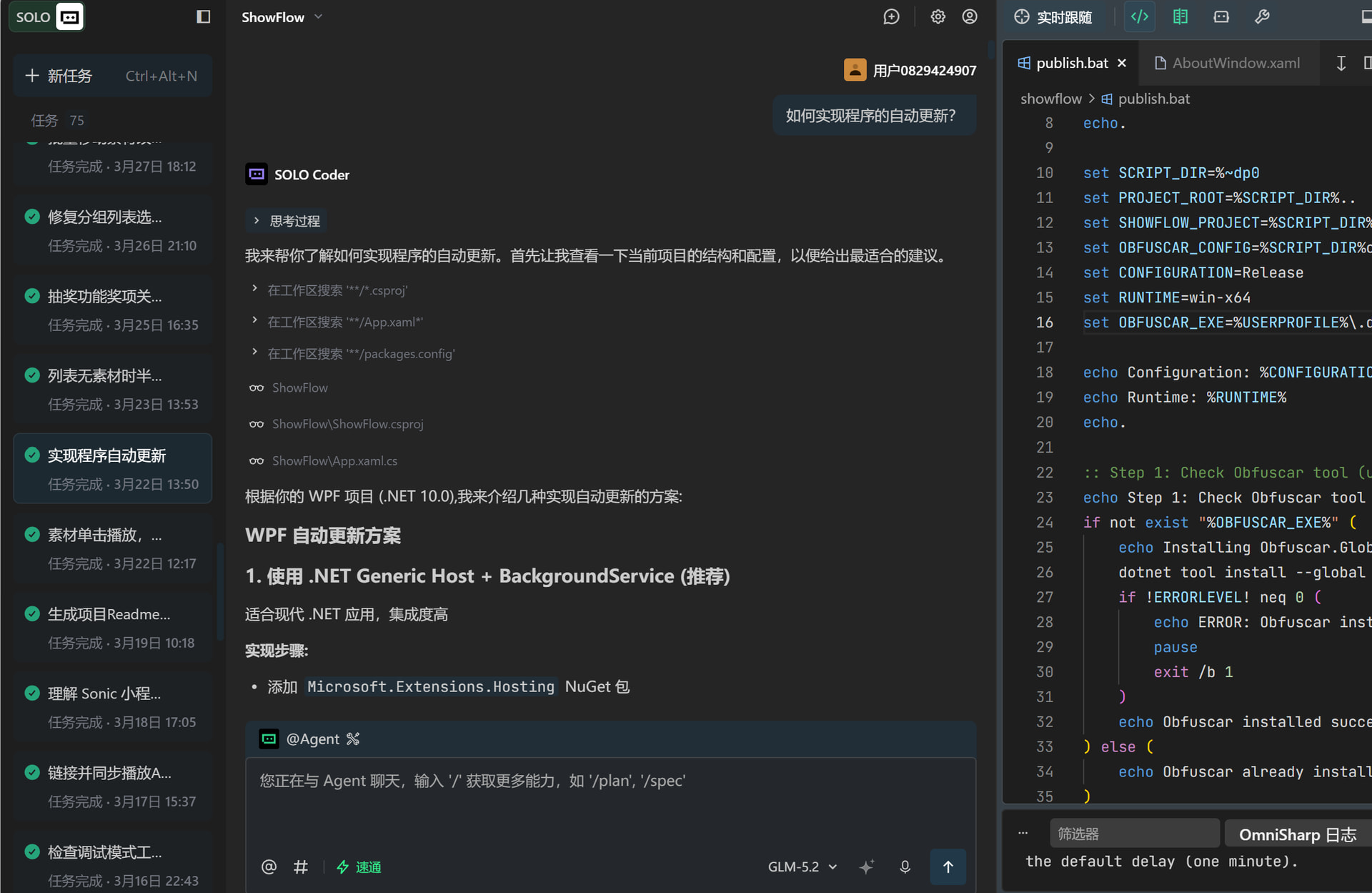Select the task '素材单击播放，...'

tap(112, 548)
